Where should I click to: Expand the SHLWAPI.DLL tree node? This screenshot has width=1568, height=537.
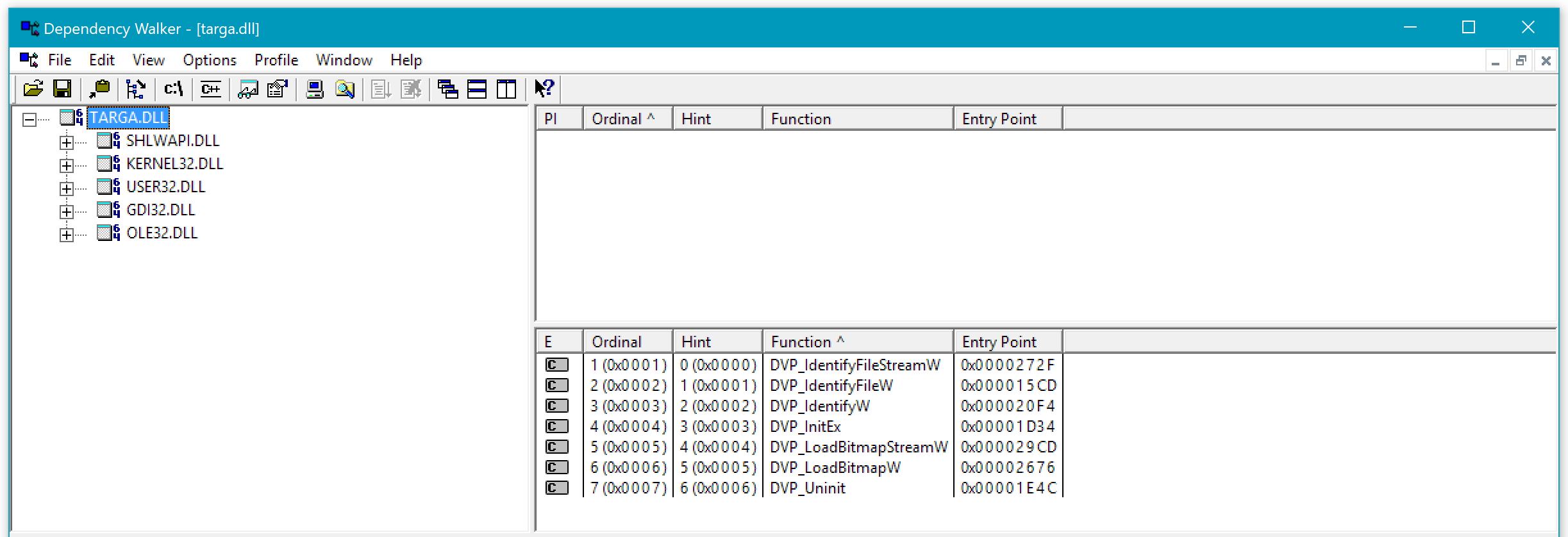pos(67,142)
